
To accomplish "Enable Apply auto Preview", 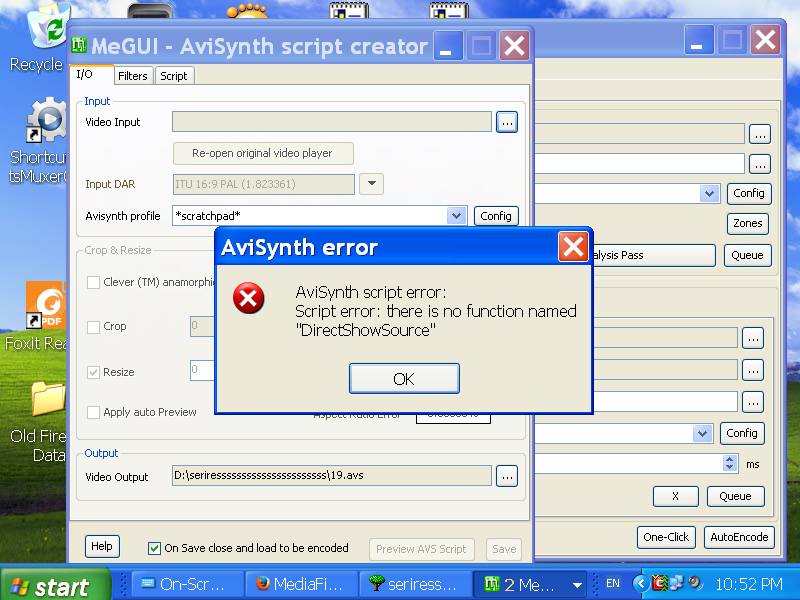I will point(93,412).
